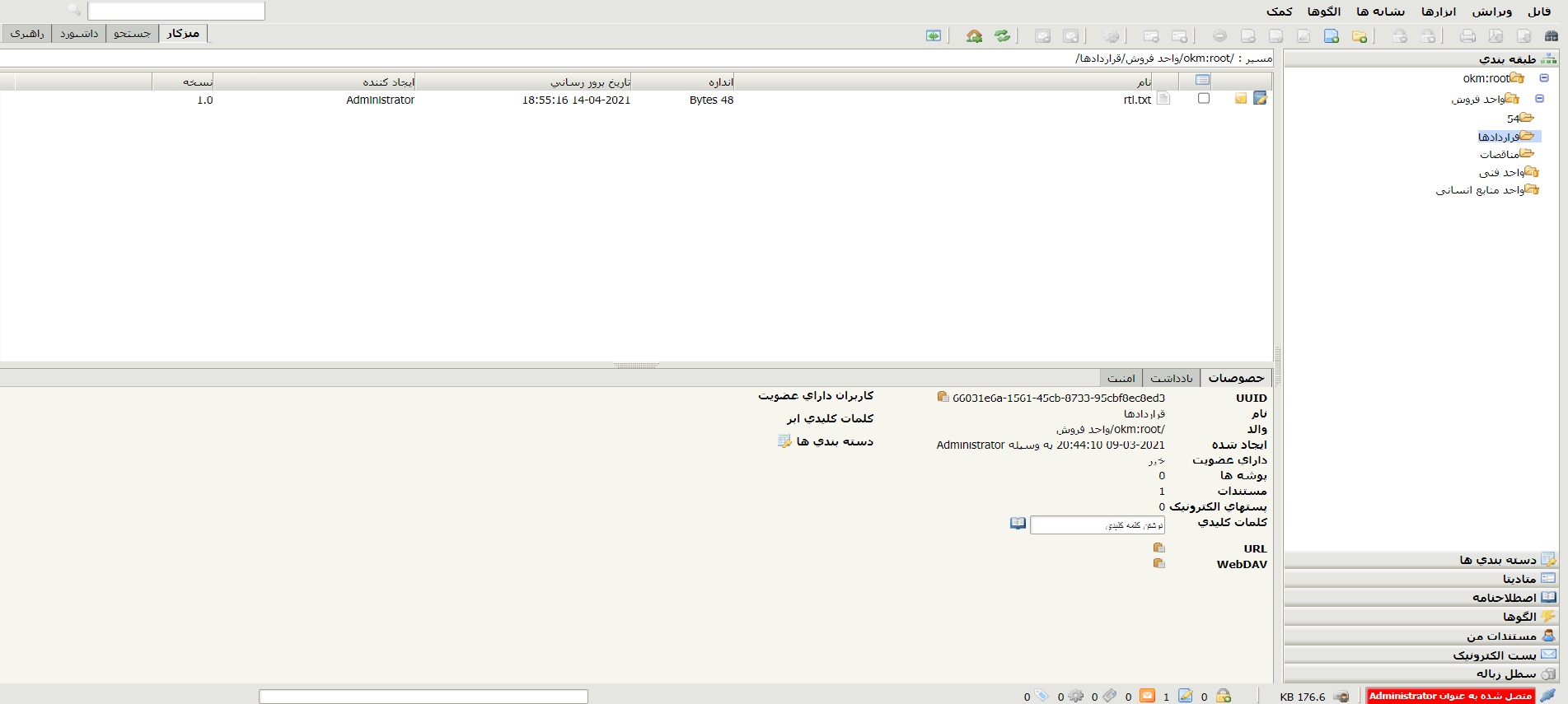
Task: Switch to the داشبورد tab
Action: coord(79,34)
